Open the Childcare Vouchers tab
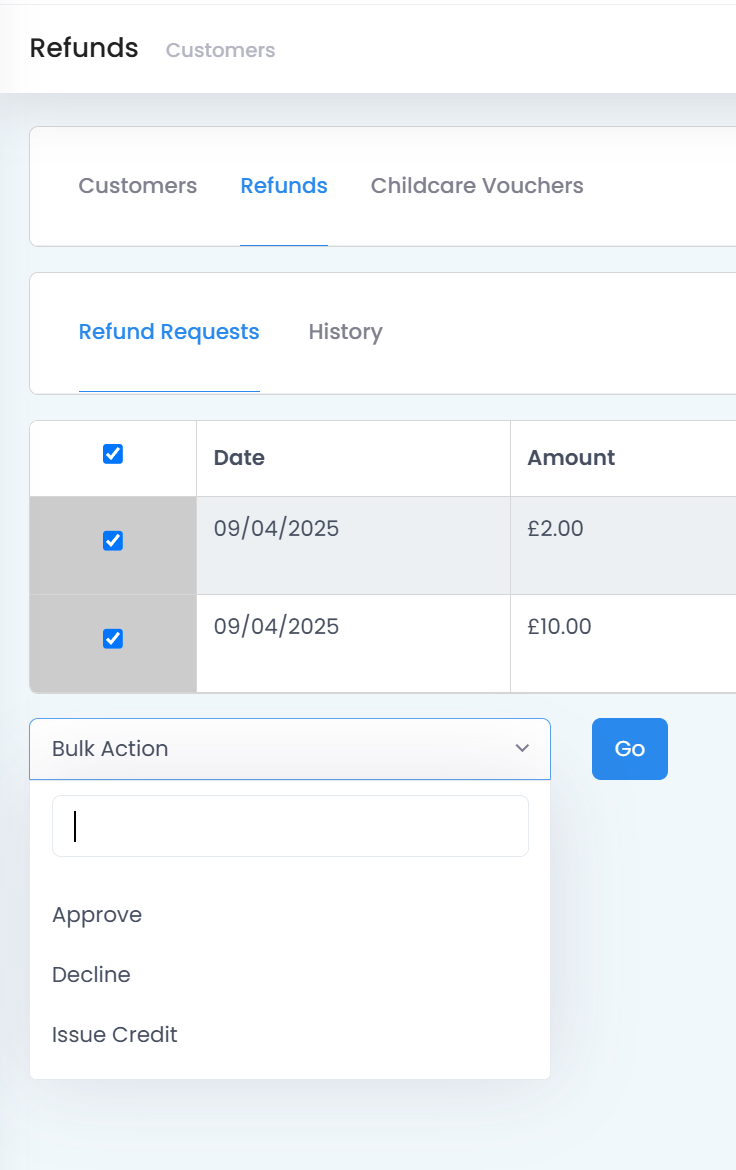 (477, 186)
